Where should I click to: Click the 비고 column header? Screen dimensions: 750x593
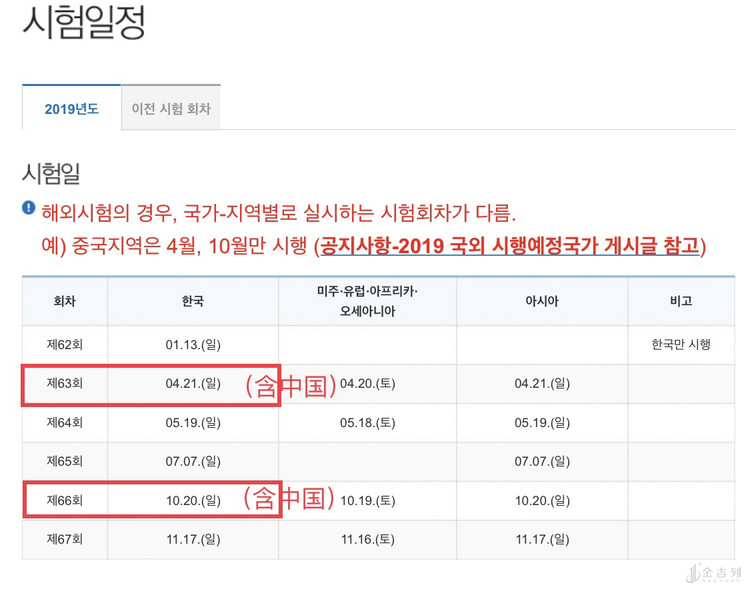(x=680, y=301)
